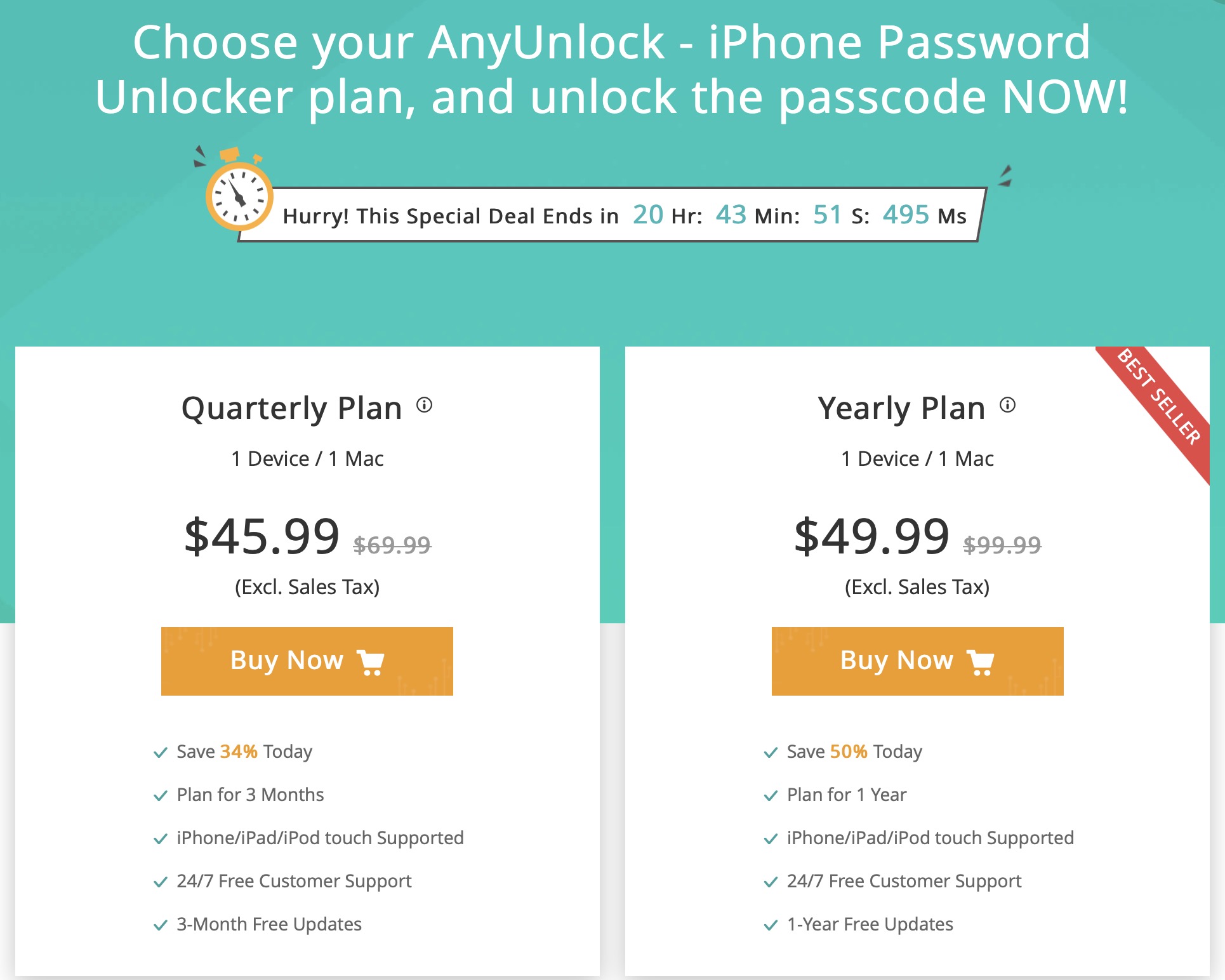Buy the Quarterly Plan now
Screen dimensions: 1225x980
(x=307, y=661)
